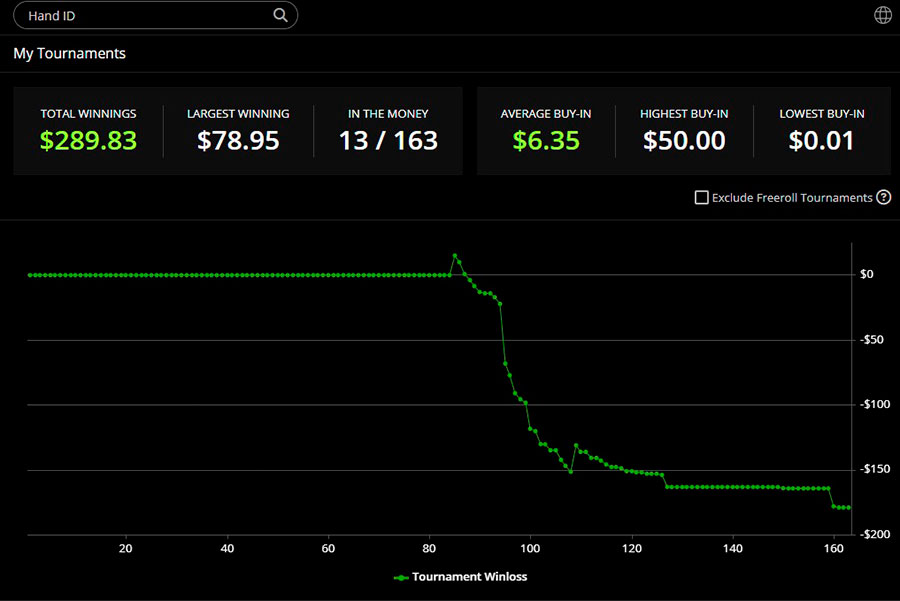Toggle the Tournament Winloss legend label
900x601 pixels.
[469, 577]
